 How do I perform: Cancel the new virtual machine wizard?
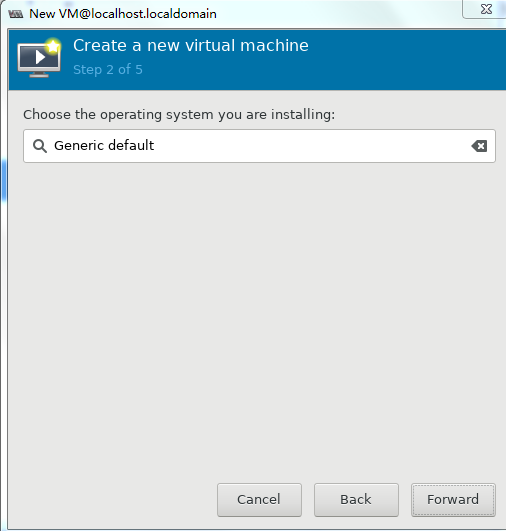[259, 500]
